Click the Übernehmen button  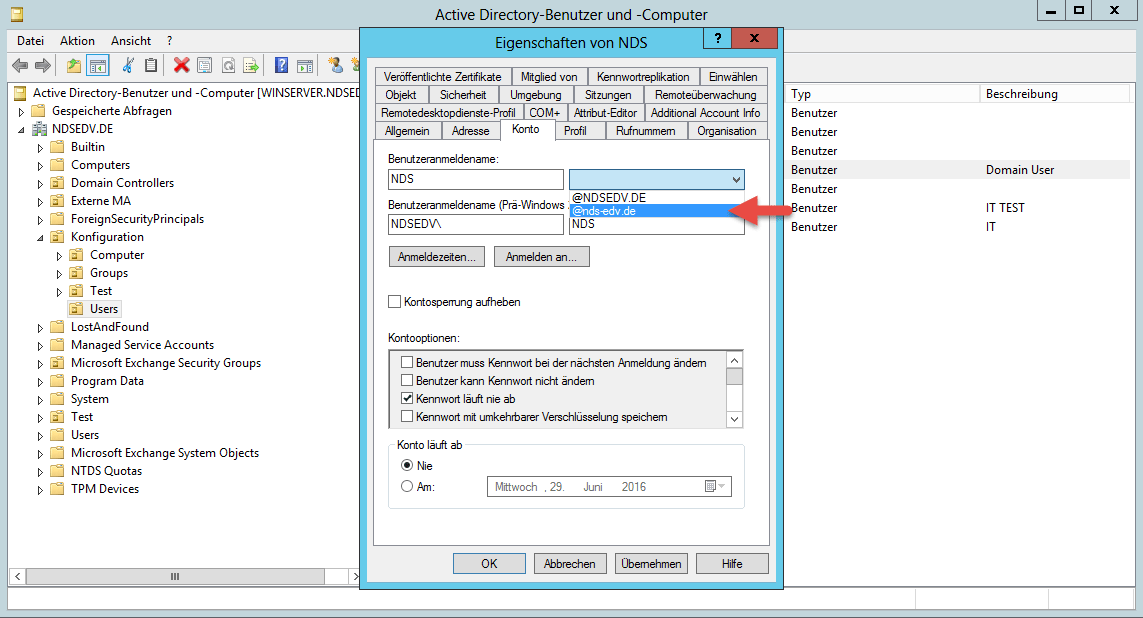point(651,563)
